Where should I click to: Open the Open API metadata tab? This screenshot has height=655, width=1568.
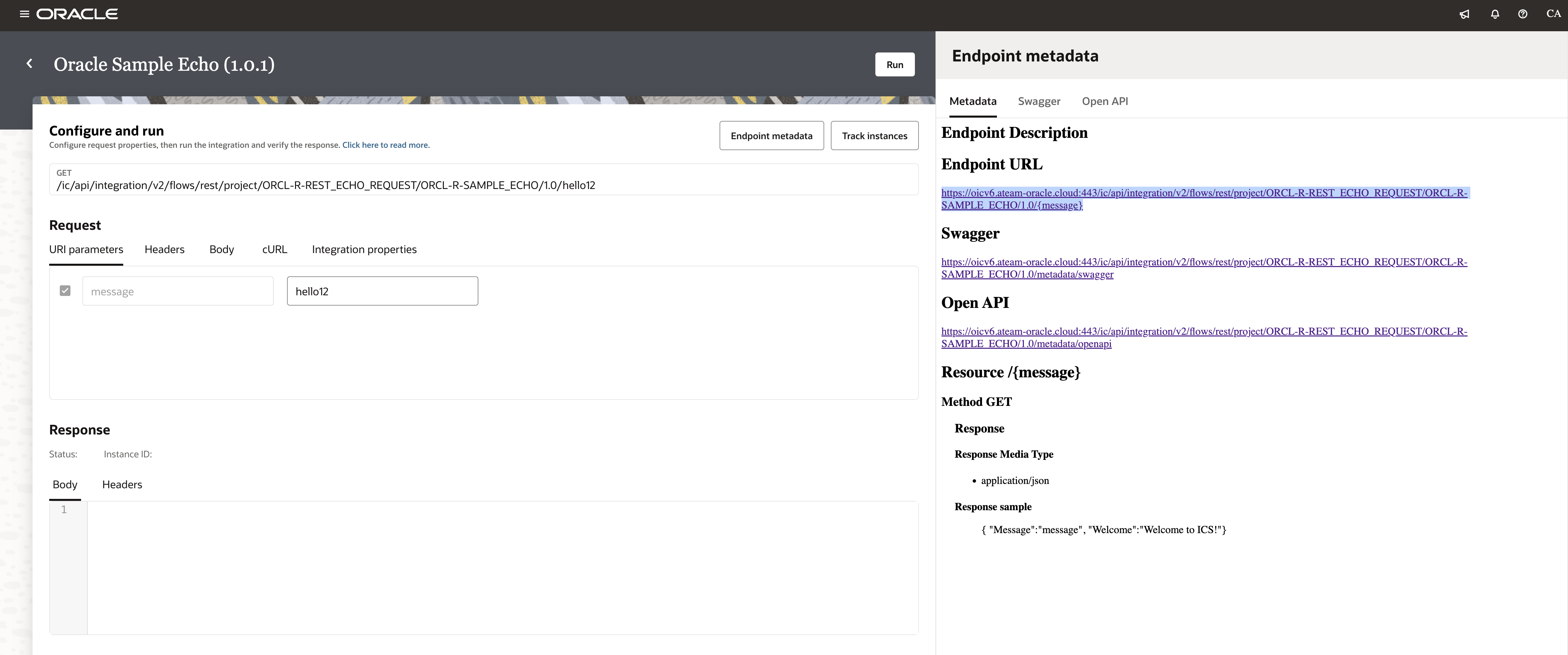click(1104, 102)
